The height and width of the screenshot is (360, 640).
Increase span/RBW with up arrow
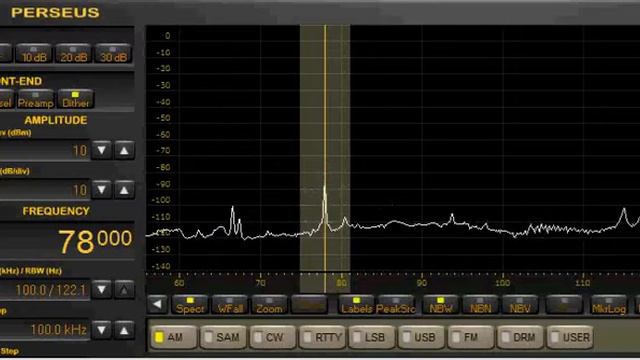click(x=124, y=290)
